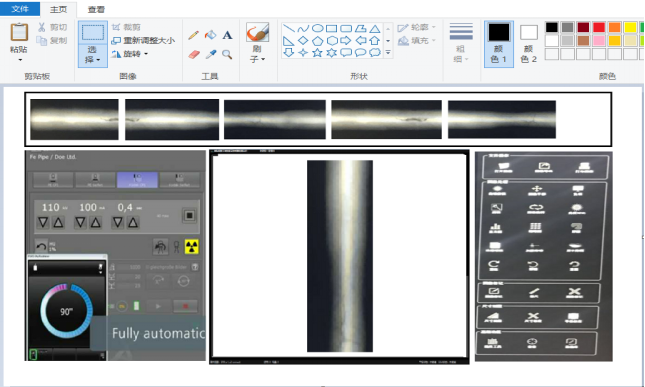Select the Fill with color bucket tool

[x=211, y=35]
